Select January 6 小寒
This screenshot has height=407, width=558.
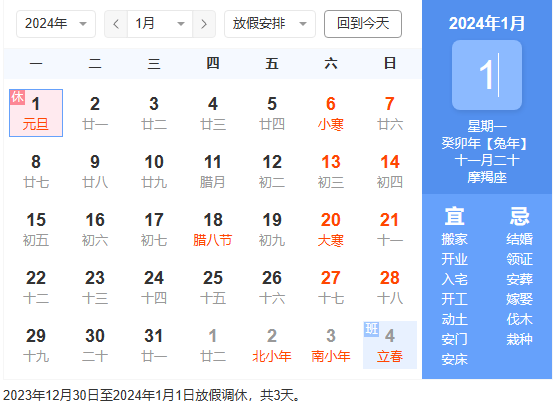(331, 113)
